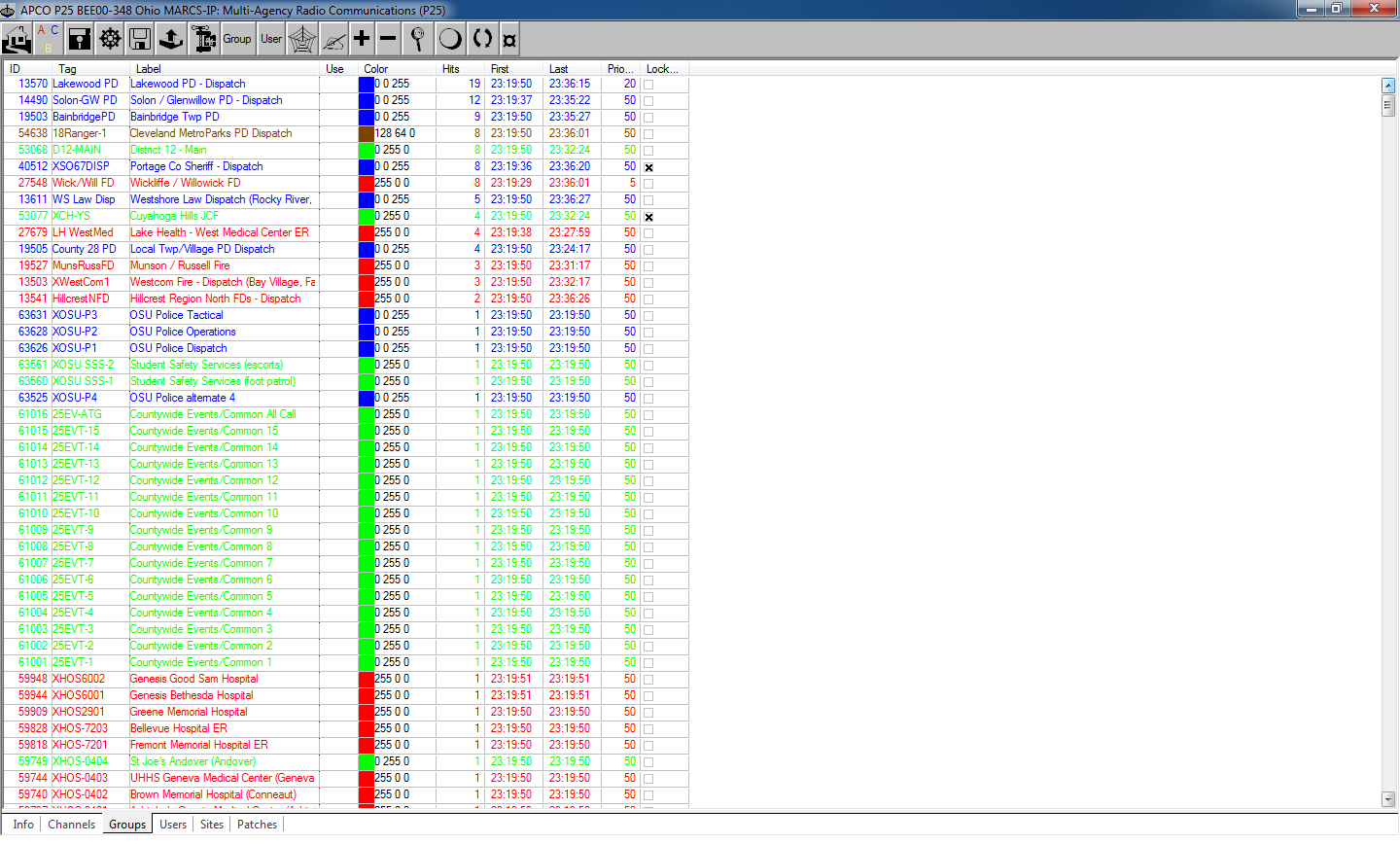Toggle lockout for Cleveland MetroParks PD Dispatch
The width and height of the screenshot is (1400, 844).
(648, 134)
